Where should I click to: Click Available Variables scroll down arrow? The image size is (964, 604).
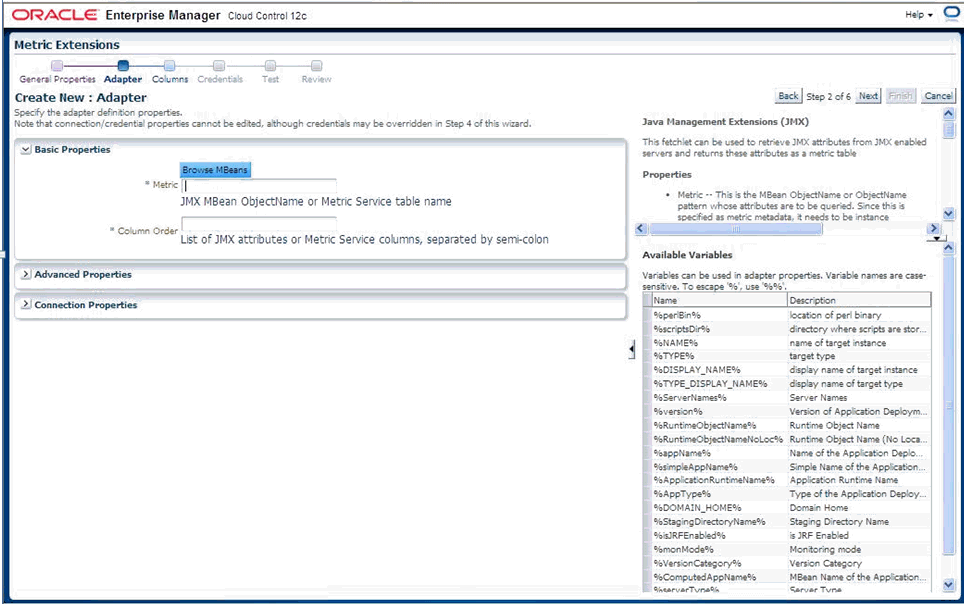coord(949,584)
